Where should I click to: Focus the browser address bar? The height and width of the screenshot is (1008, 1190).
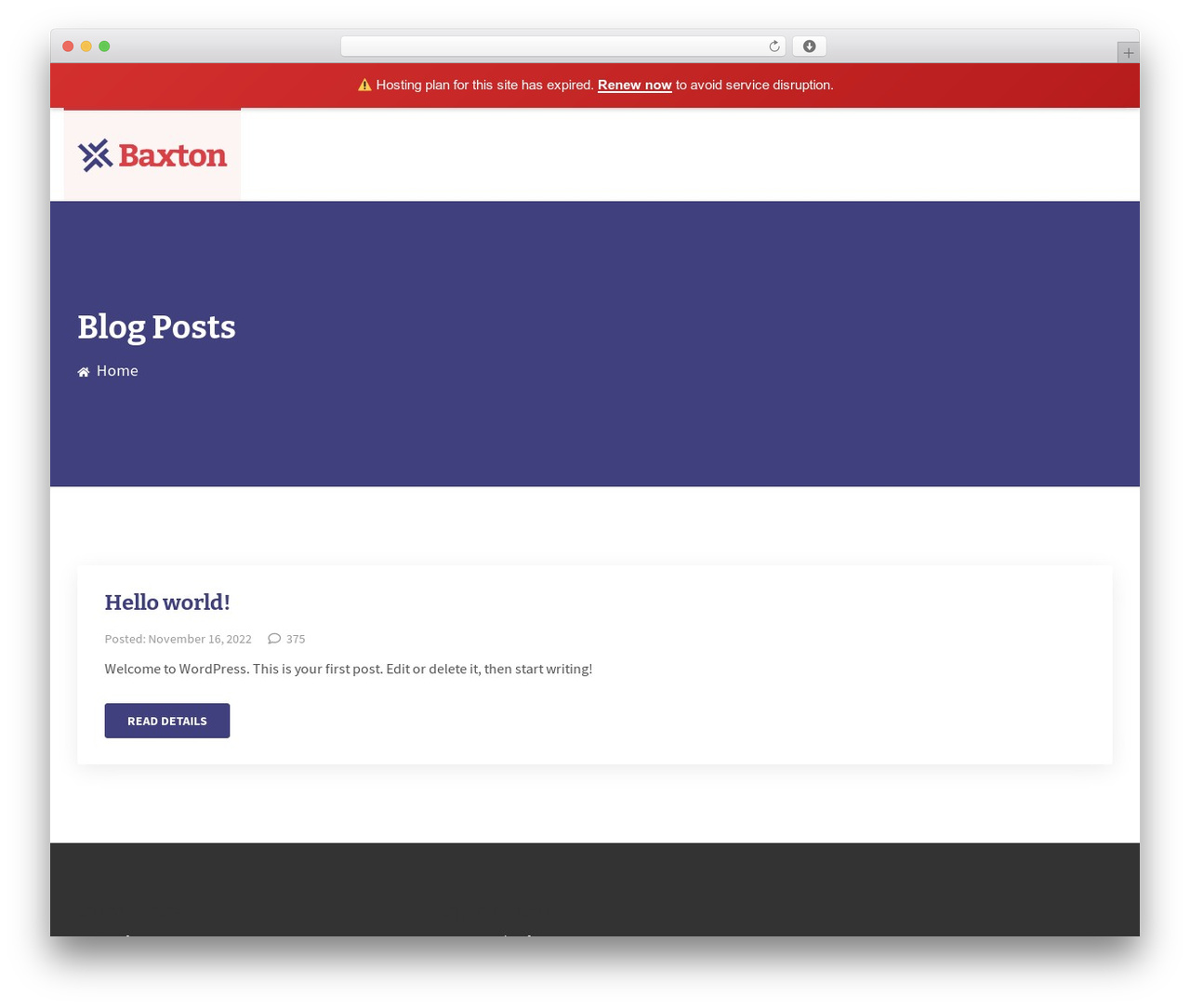pos(562,46)
